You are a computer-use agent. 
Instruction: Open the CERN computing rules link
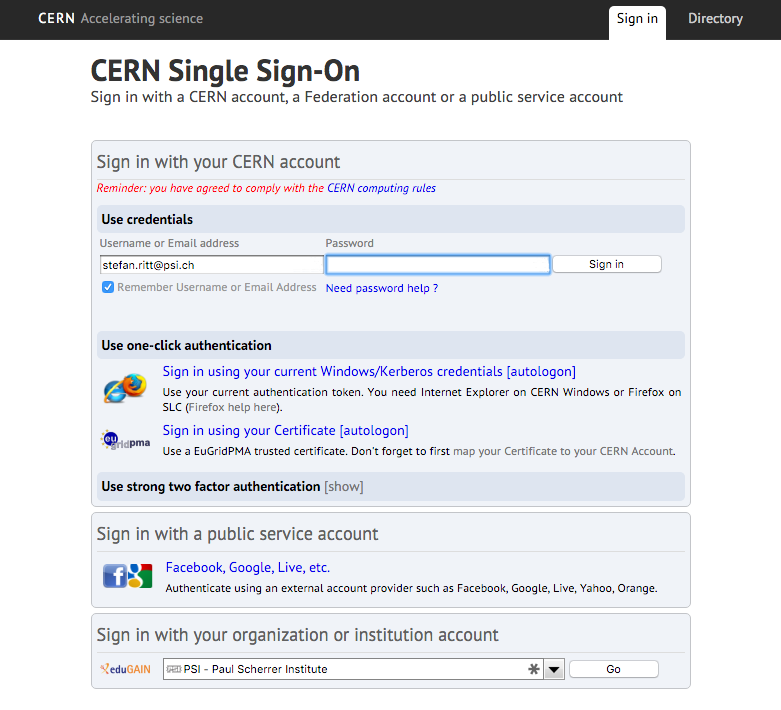pyautogui.click(x=381, y=188)
